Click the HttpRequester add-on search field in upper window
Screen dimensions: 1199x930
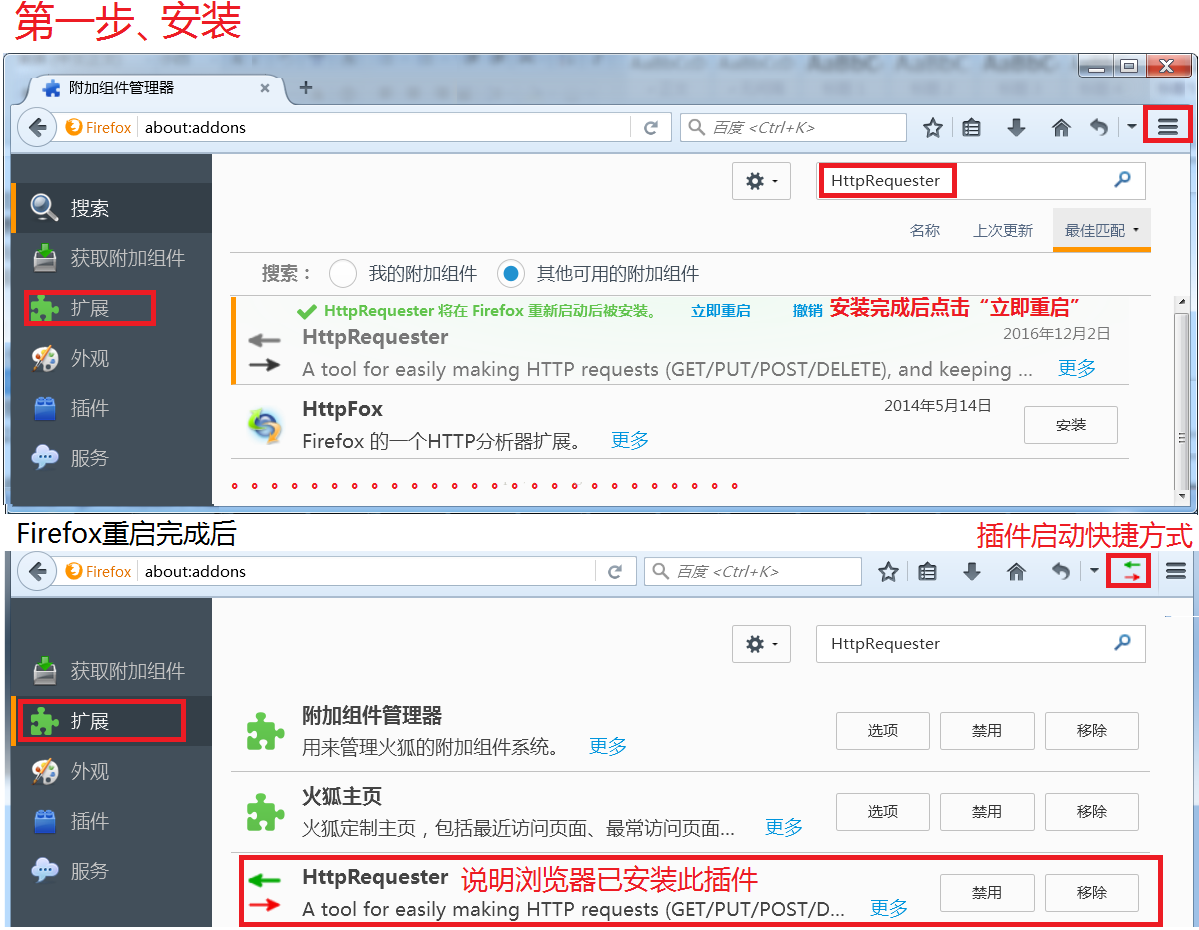(980, 180)
